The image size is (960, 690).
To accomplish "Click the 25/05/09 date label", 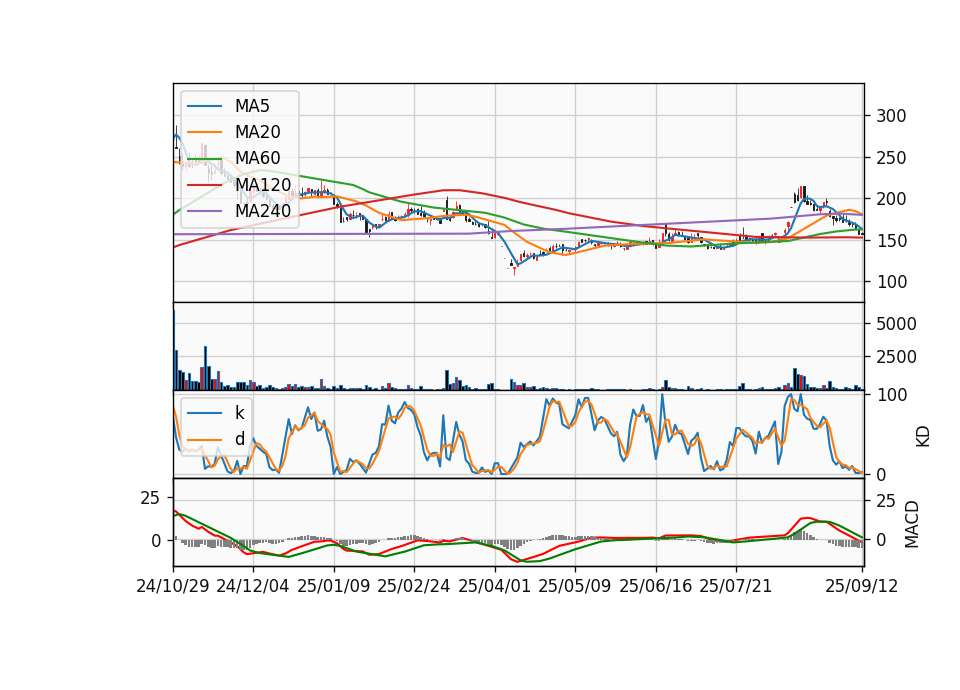I will (574, 586).
